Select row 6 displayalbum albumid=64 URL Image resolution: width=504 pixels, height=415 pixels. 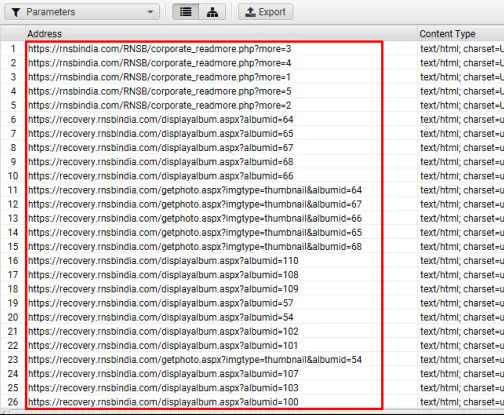pyautogui.click(x=161, y=119)
